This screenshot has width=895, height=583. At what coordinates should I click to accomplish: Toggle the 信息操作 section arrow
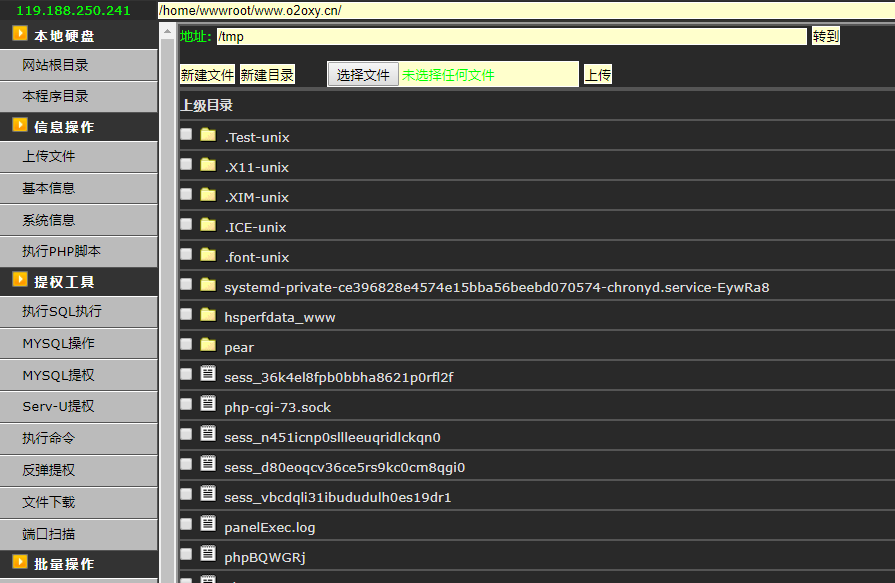pyautogui.click(x=20, y=125)
